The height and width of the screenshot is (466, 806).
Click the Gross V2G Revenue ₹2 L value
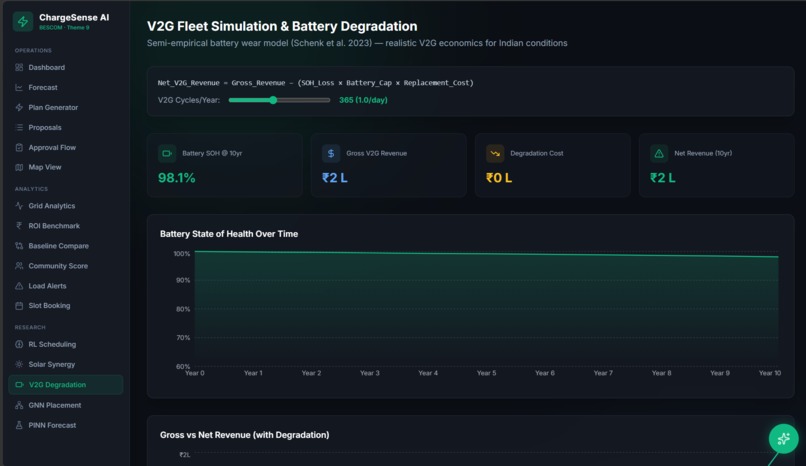tap(335, 178)
